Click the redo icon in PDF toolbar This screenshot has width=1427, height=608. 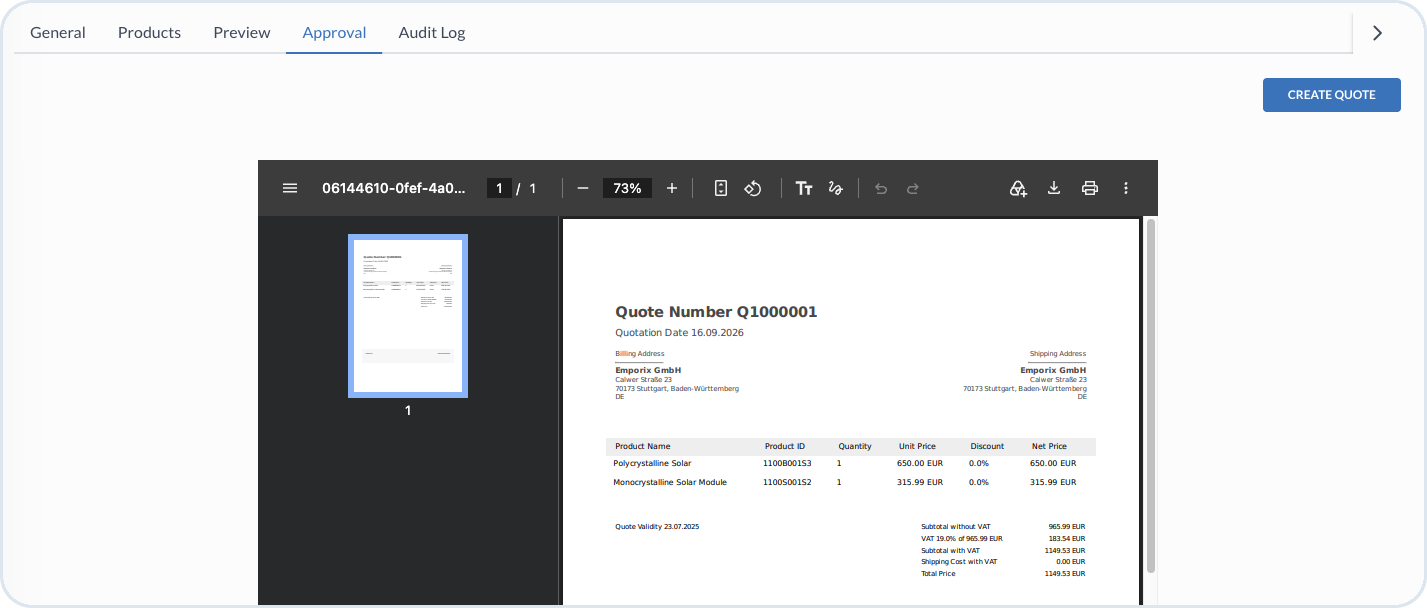tap(913, 188)
